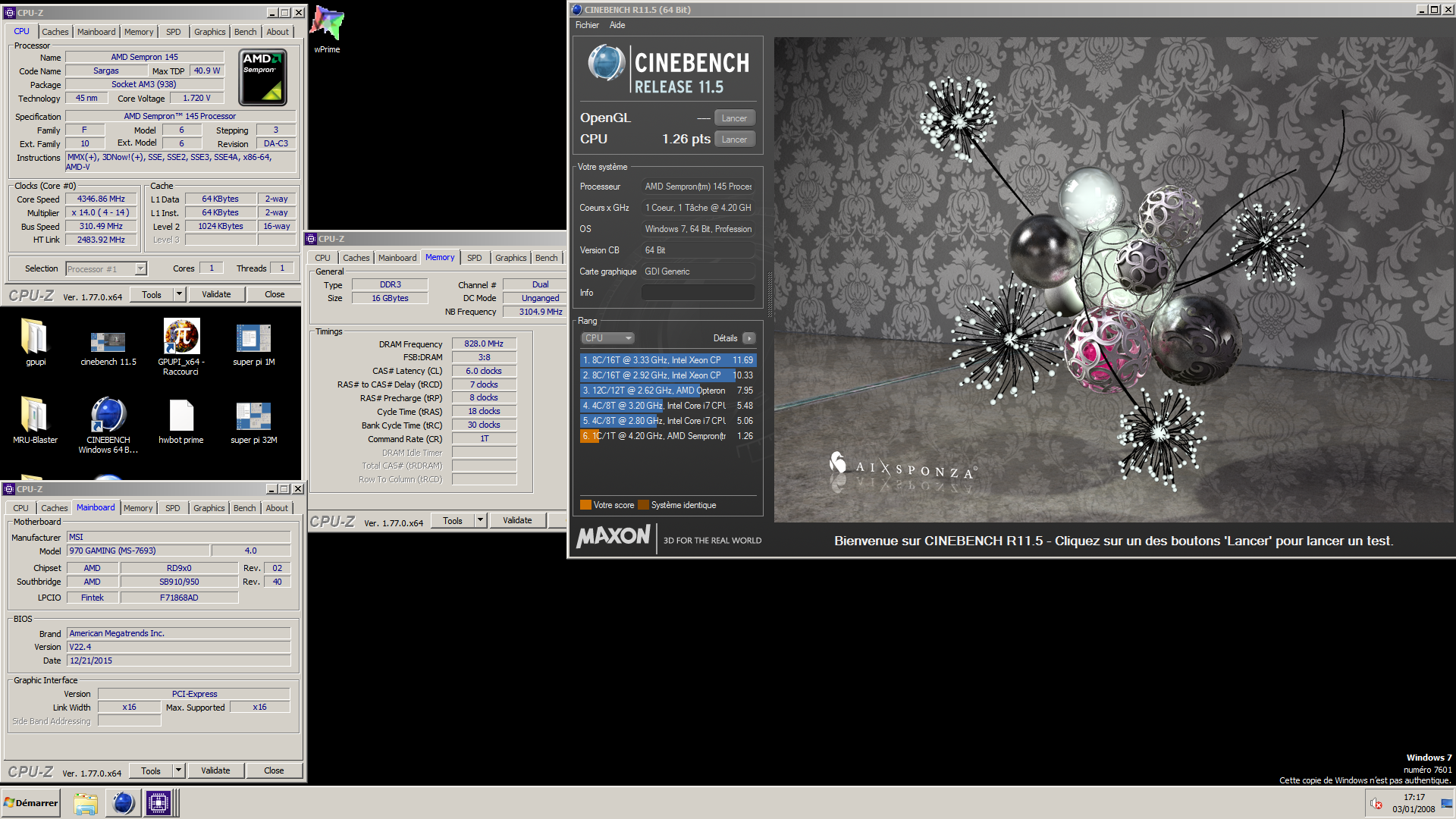
Task: Click the Cinebench render preview image
Action: [x=1114, y=280]
